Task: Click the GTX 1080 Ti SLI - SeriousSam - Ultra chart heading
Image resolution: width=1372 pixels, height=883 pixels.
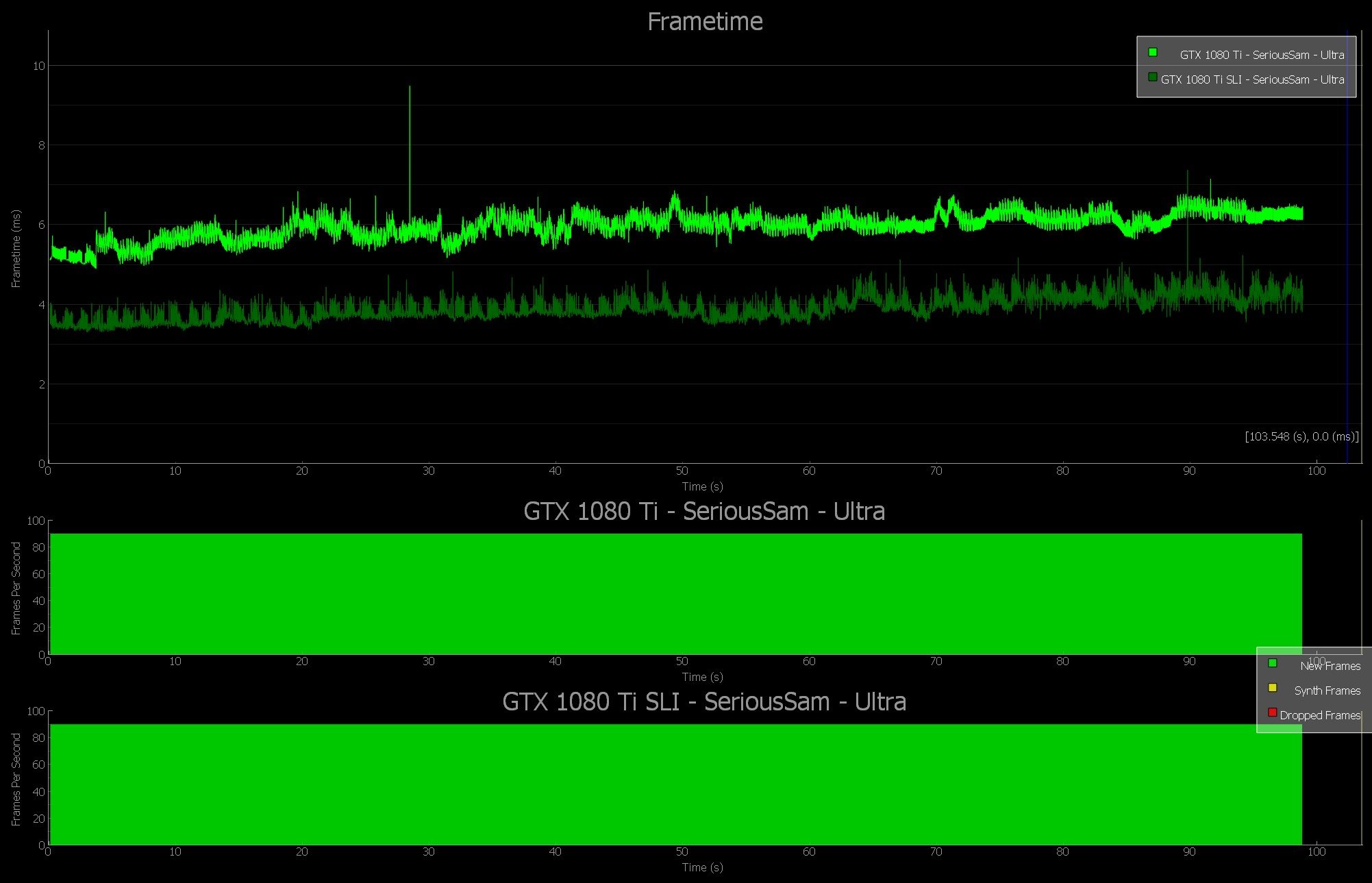Action: 704,702
